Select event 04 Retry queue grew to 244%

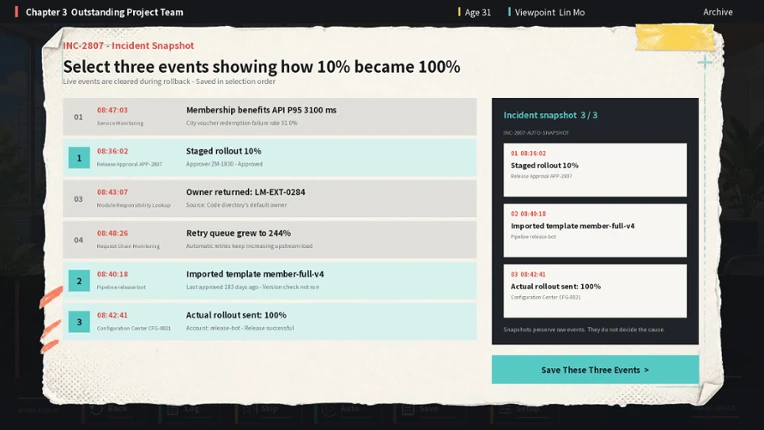(269, 240)
